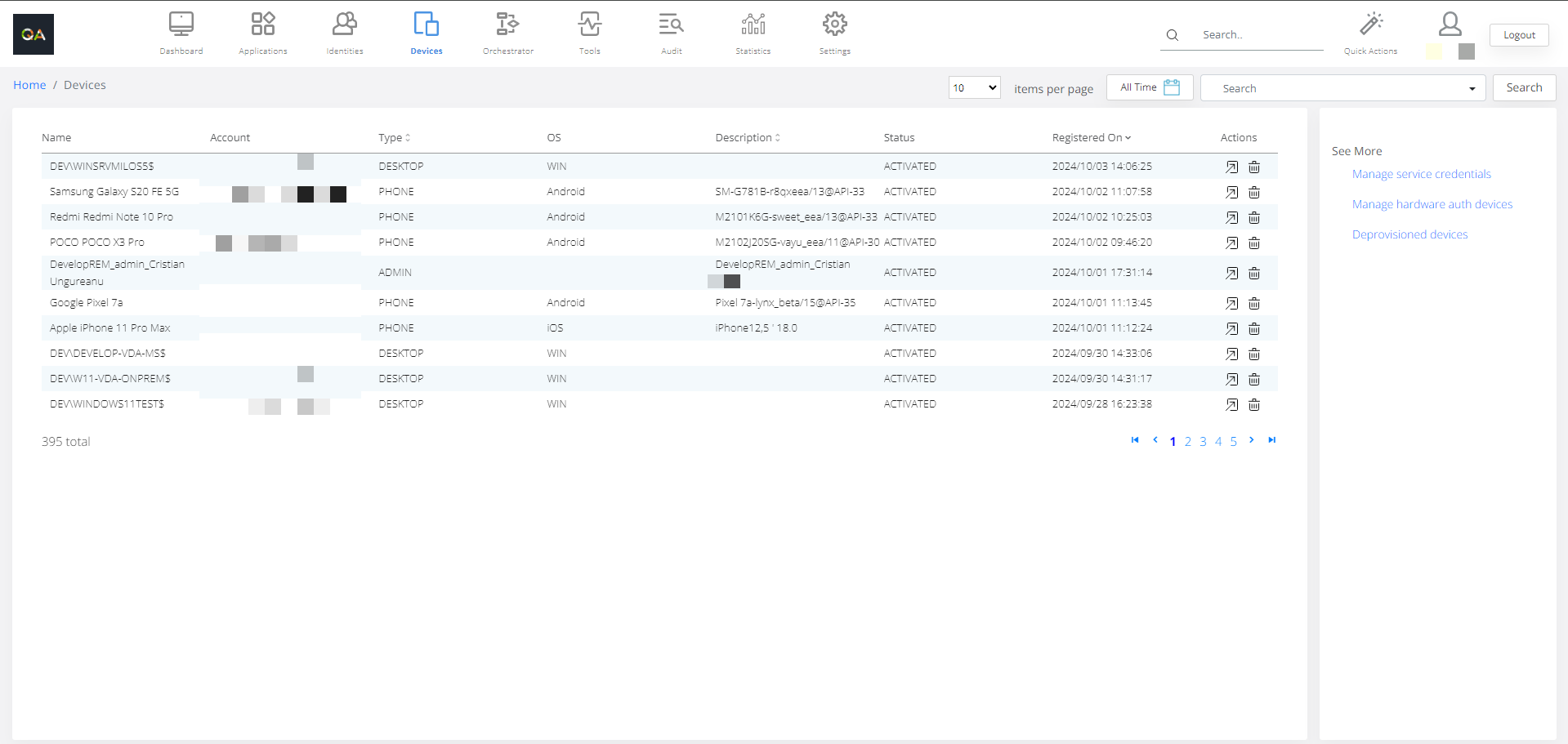Image resolution: width=1568 pixels, height=744 pixels.
Task: Open the All Time date filter
Action: pos(1149,87)
